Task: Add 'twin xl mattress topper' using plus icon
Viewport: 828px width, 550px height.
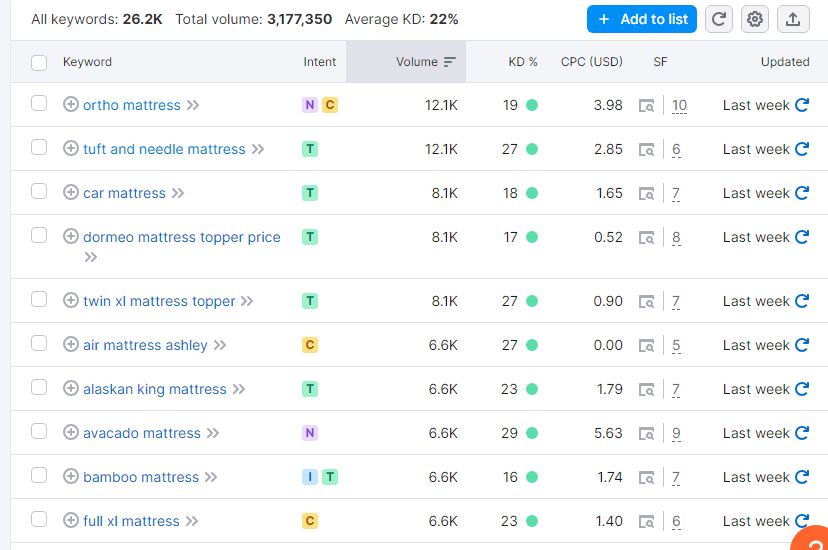Action: click(71, 300)
